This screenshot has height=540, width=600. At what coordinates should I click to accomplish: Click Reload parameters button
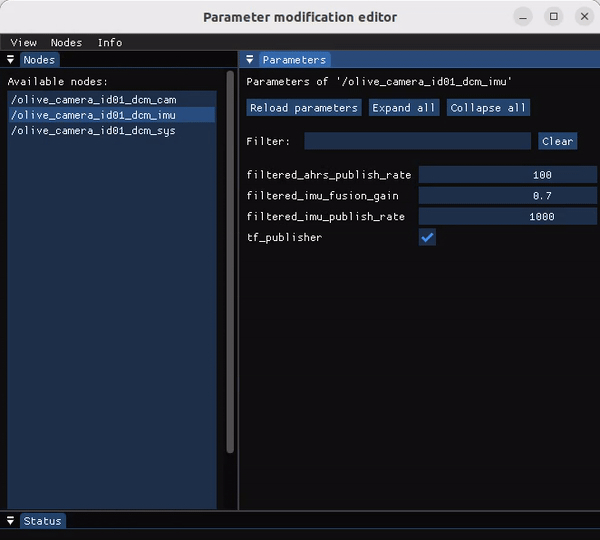[304, 107]
